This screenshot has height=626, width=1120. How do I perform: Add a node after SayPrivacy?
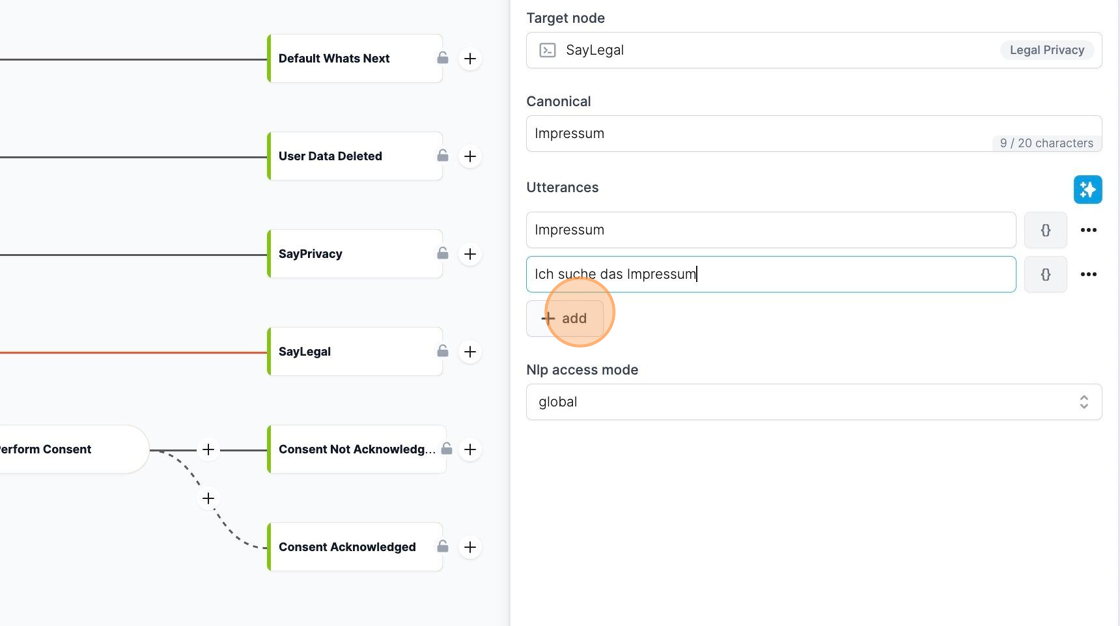469,254
